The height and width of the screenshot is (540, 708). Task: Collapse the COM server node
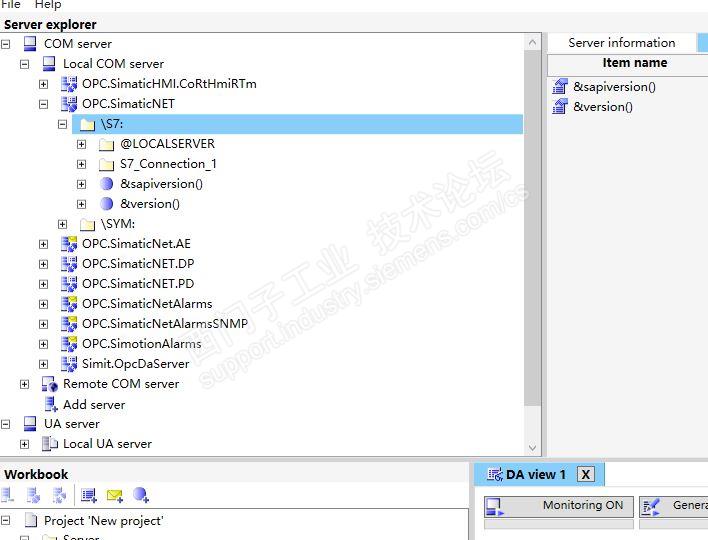(5, 44)
